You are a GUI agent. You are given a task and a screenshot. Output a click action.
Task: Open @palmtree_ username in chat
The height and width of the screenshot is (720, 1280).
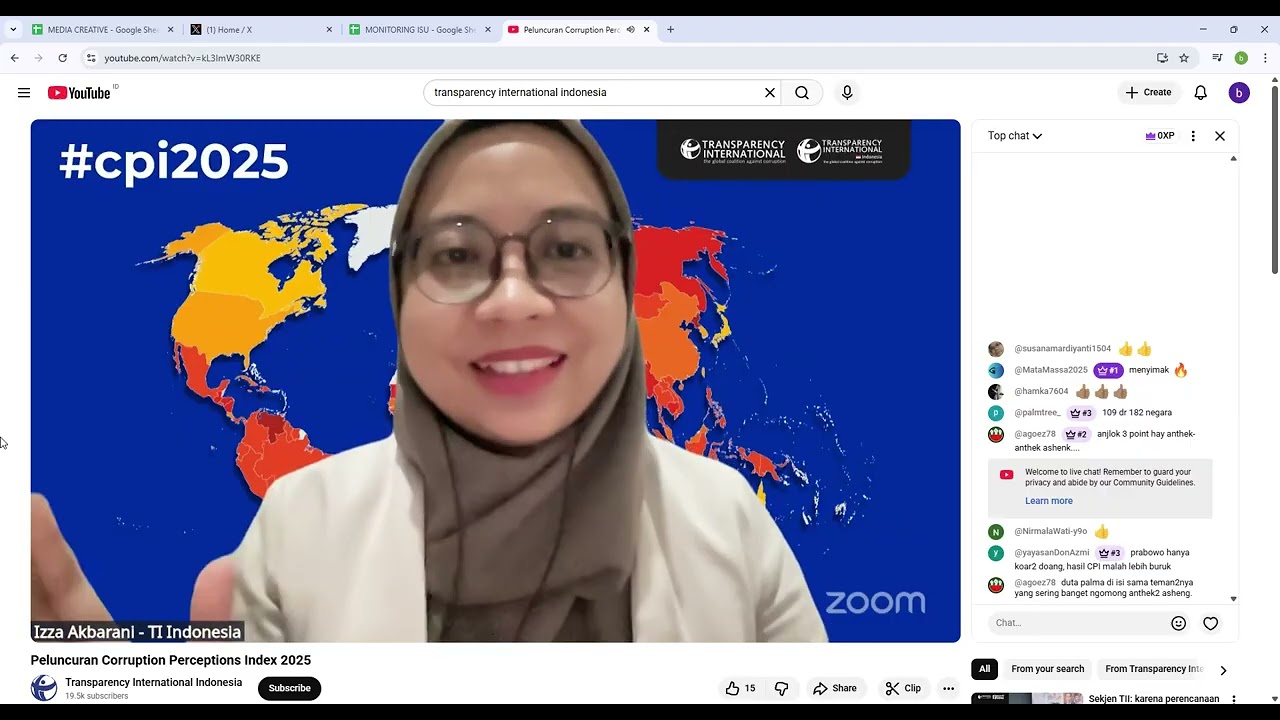(x=1037, y=412)
